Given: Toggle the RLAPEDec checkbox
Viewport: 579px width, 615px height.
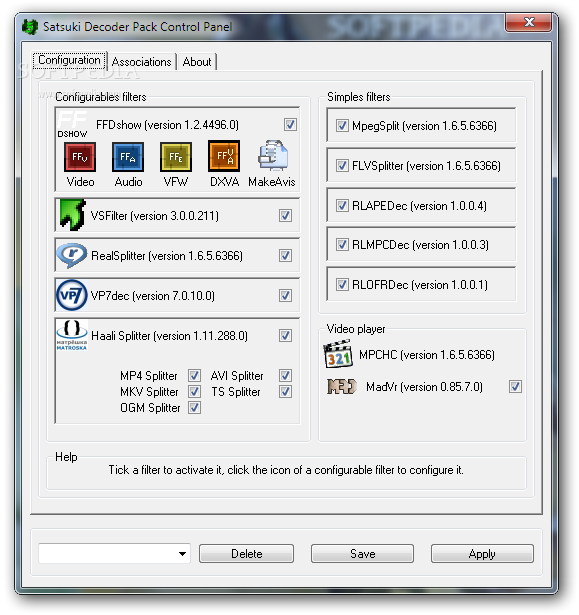Looking at the screenshot, I should click(x=342, y=206).
